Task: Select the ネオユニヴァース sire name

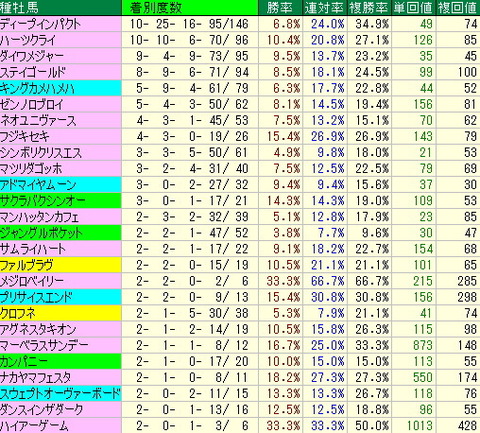Action: 38,120
